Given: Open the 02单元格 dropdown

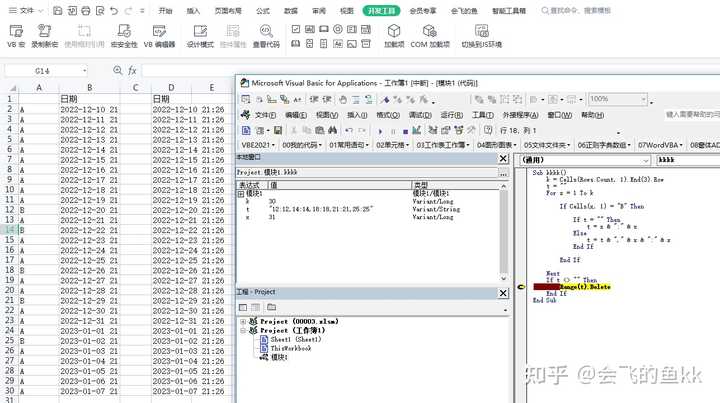Looking at the screenshot, I should [393, 145].
